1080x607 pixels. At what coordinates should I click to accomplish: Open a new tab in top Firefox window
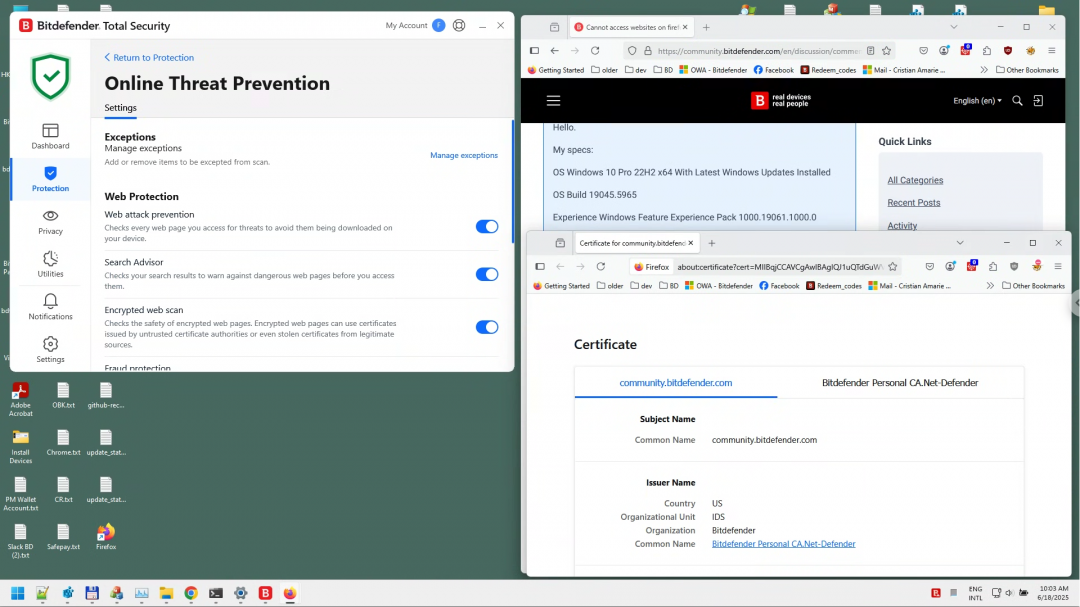(706, 28)
